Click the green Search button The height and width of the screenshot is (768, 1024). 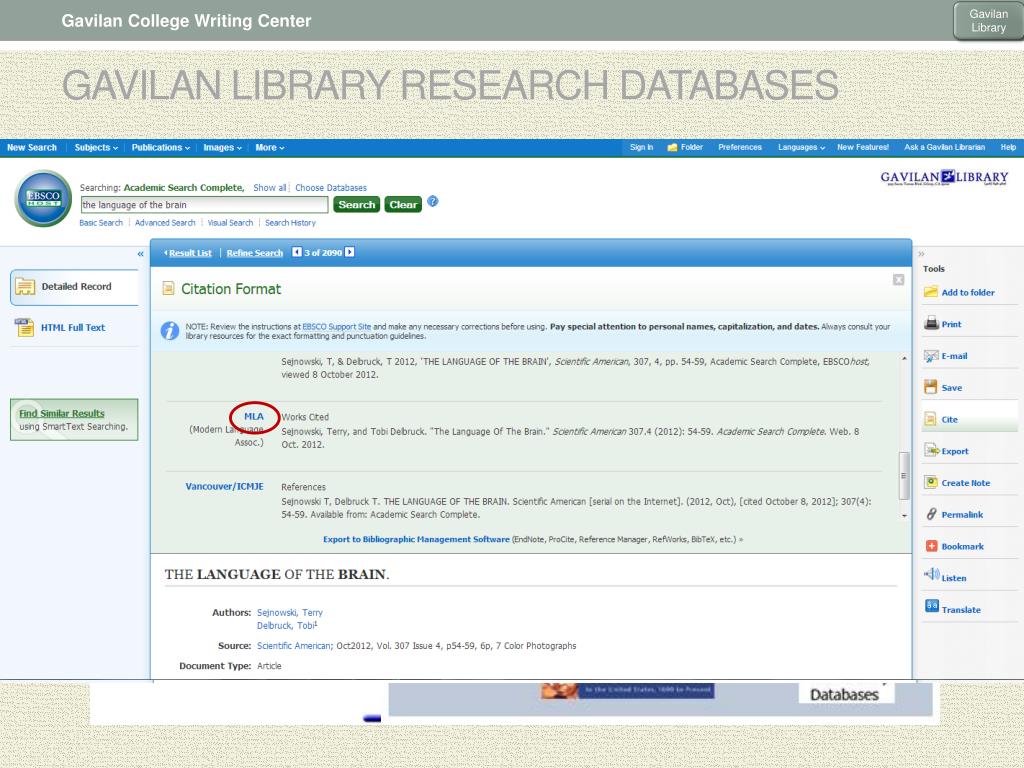click(x=357, y=204)
